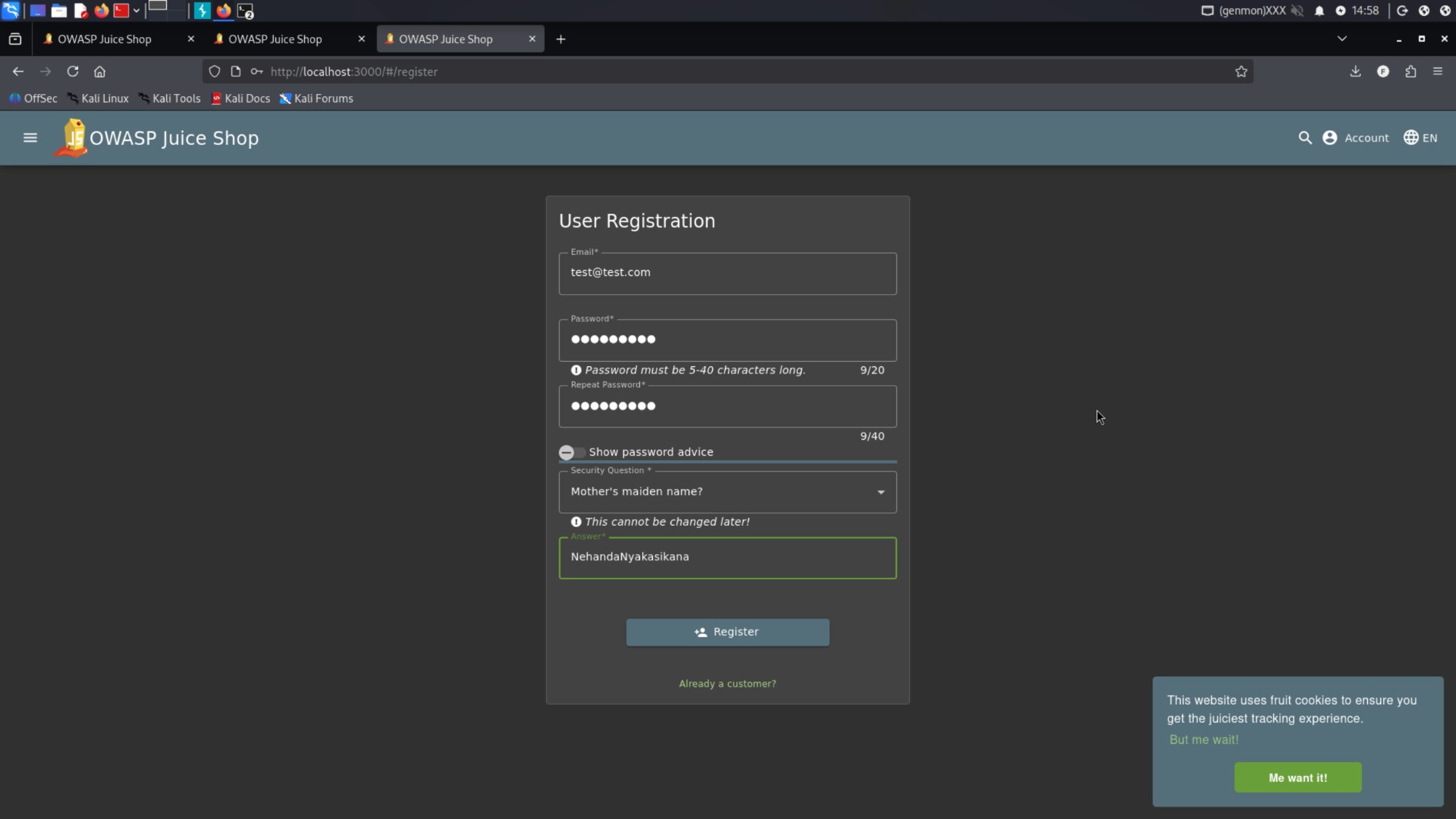Click the key icon in the address bar
Viewport: 1456px width, 819px height.
(256, 71)
